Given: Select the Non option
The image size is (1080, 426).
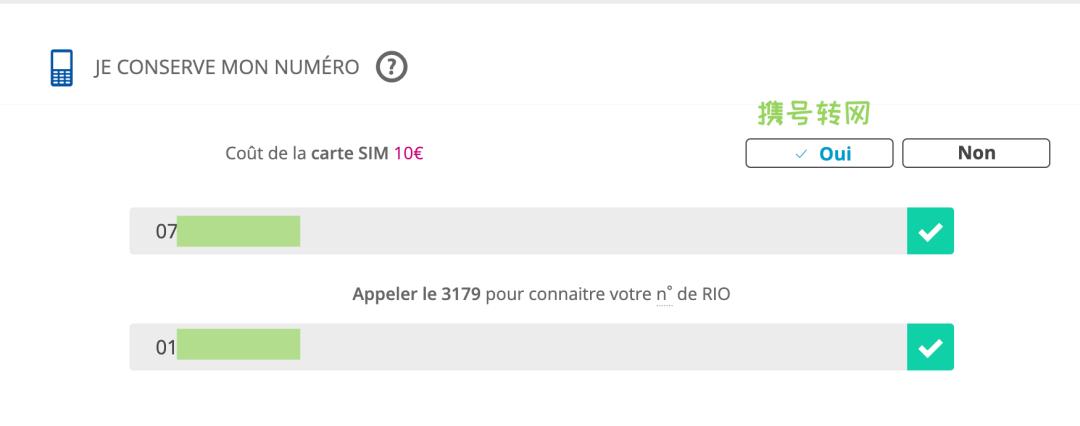Looking at the screenshot, I should 976,153.
